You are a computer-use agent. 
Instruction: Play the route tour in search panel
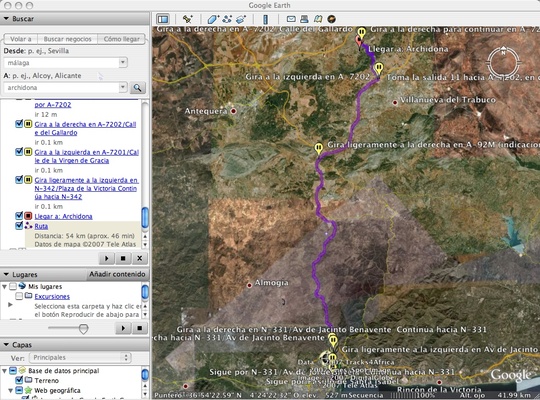[x=106, y=258]
